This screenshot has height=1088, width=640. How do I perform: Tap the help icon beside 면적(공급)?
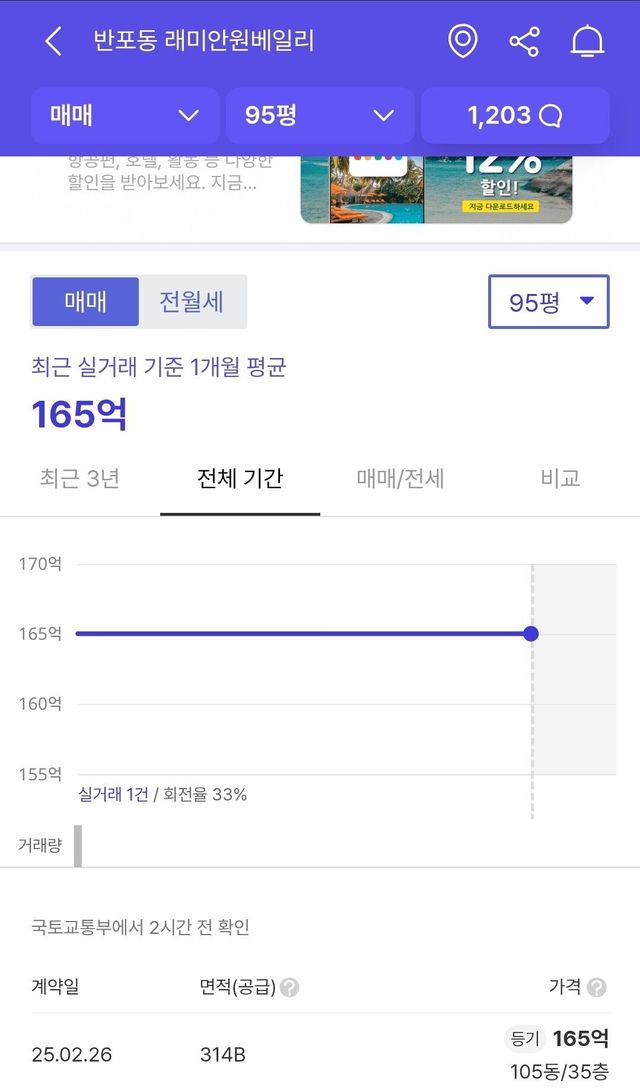(290, 988)
